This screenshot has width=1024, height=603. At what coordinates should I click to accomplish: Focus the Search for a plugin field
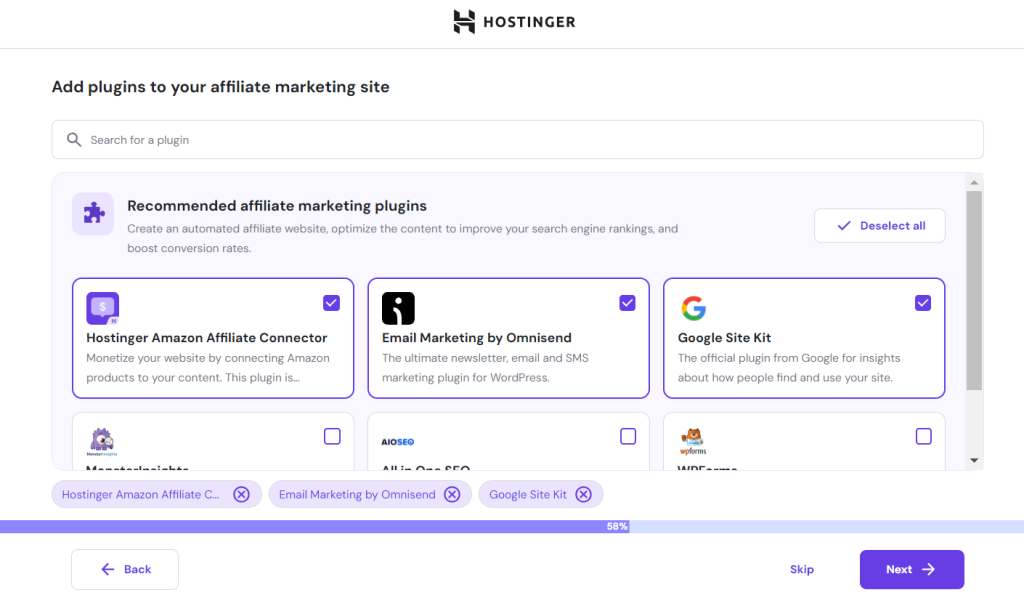pyautogui.click(x=517, y=140)
